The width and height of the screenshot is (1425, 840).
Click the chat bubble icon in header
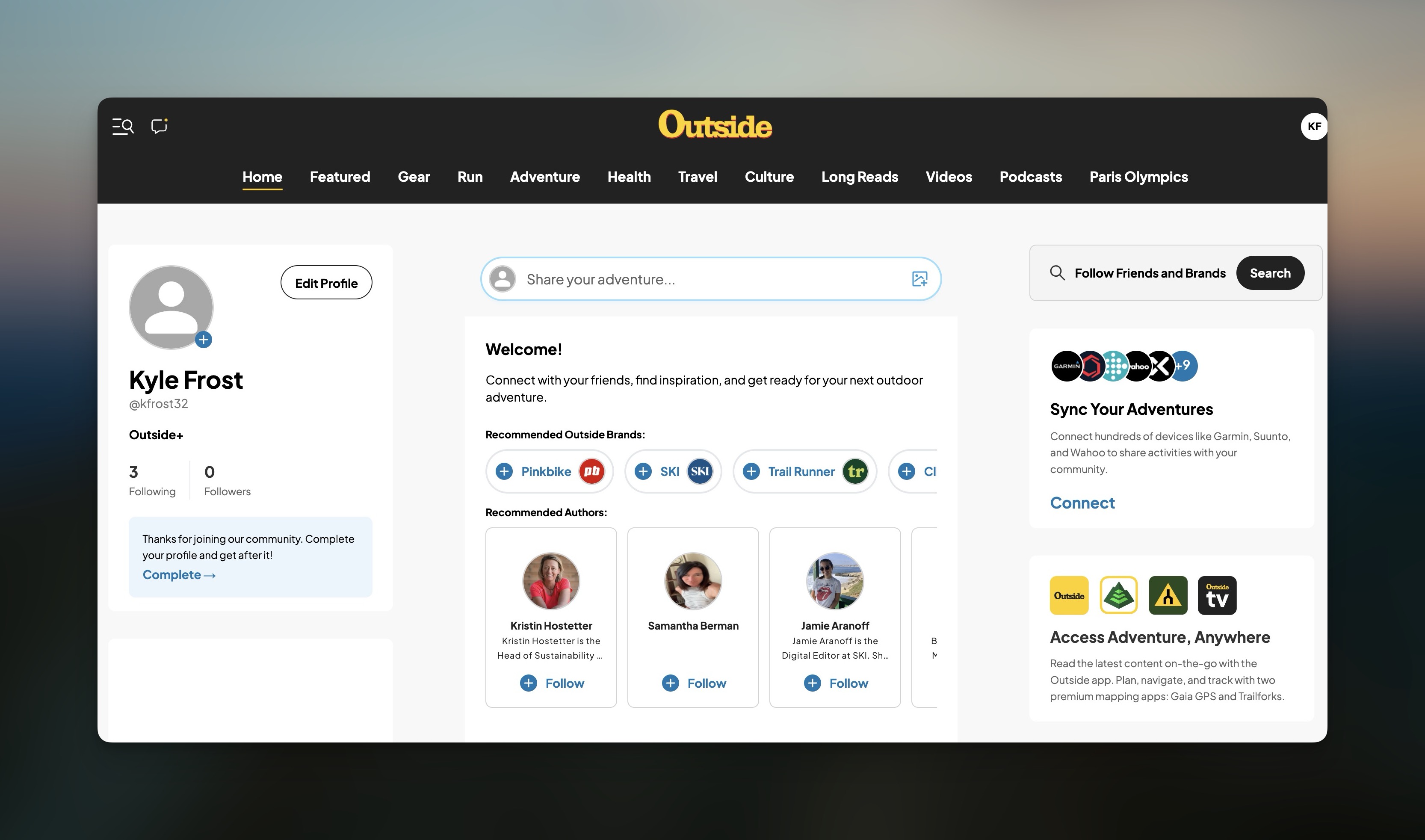tap(159, 126)
